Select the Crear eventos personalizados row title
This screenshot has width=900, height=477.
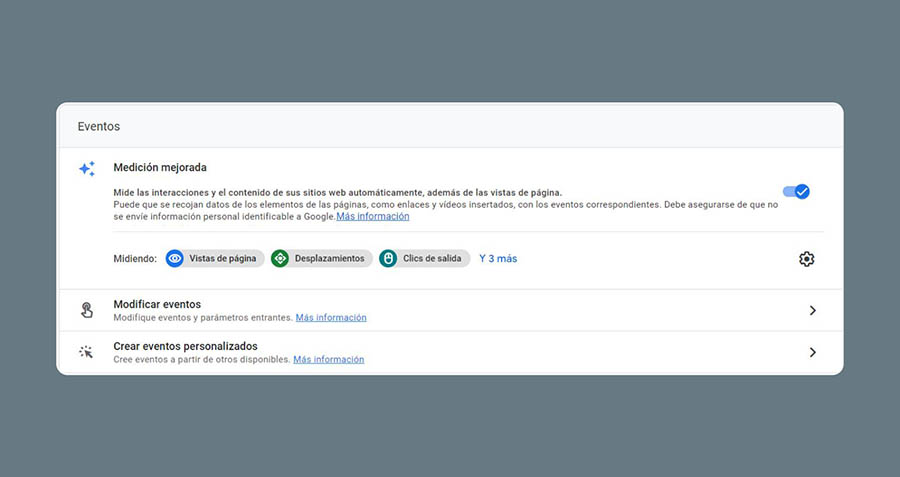[x=185, y=346]
